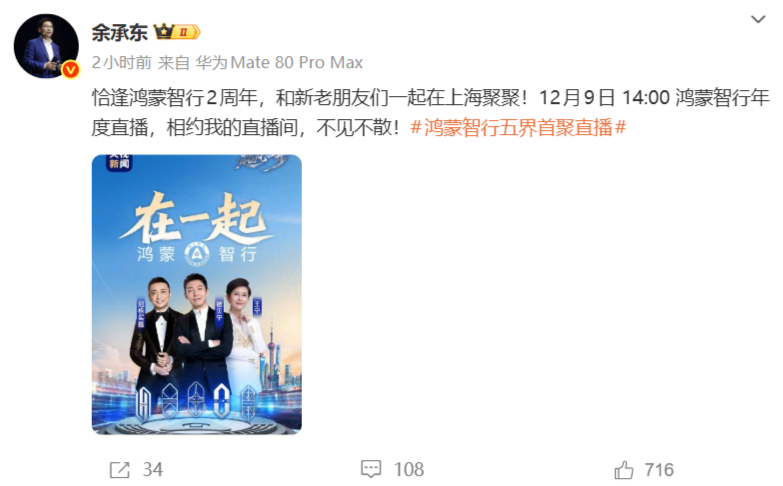Open the 余承东 username link
Viewport: 783px width, 486px height.
click(x=119, y=32)
